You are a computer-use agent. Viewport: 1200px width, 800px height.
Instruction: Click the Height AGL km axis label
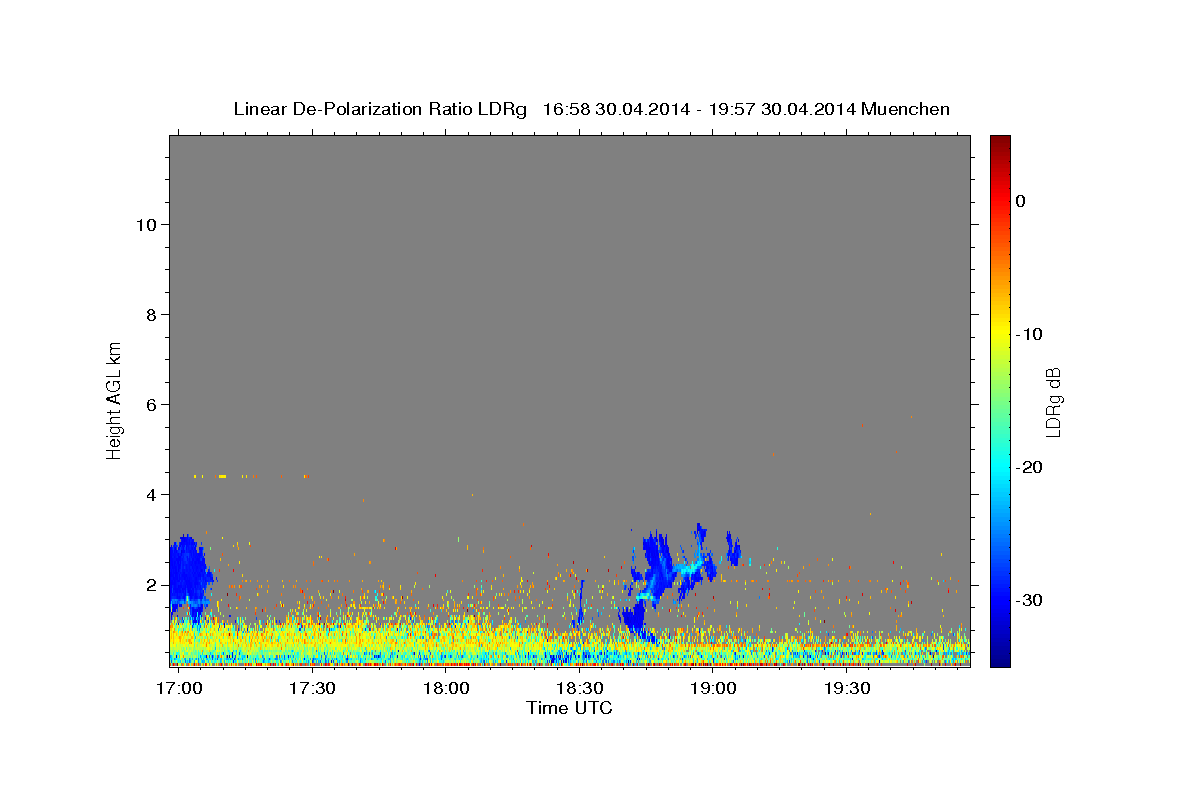point(114,399)
